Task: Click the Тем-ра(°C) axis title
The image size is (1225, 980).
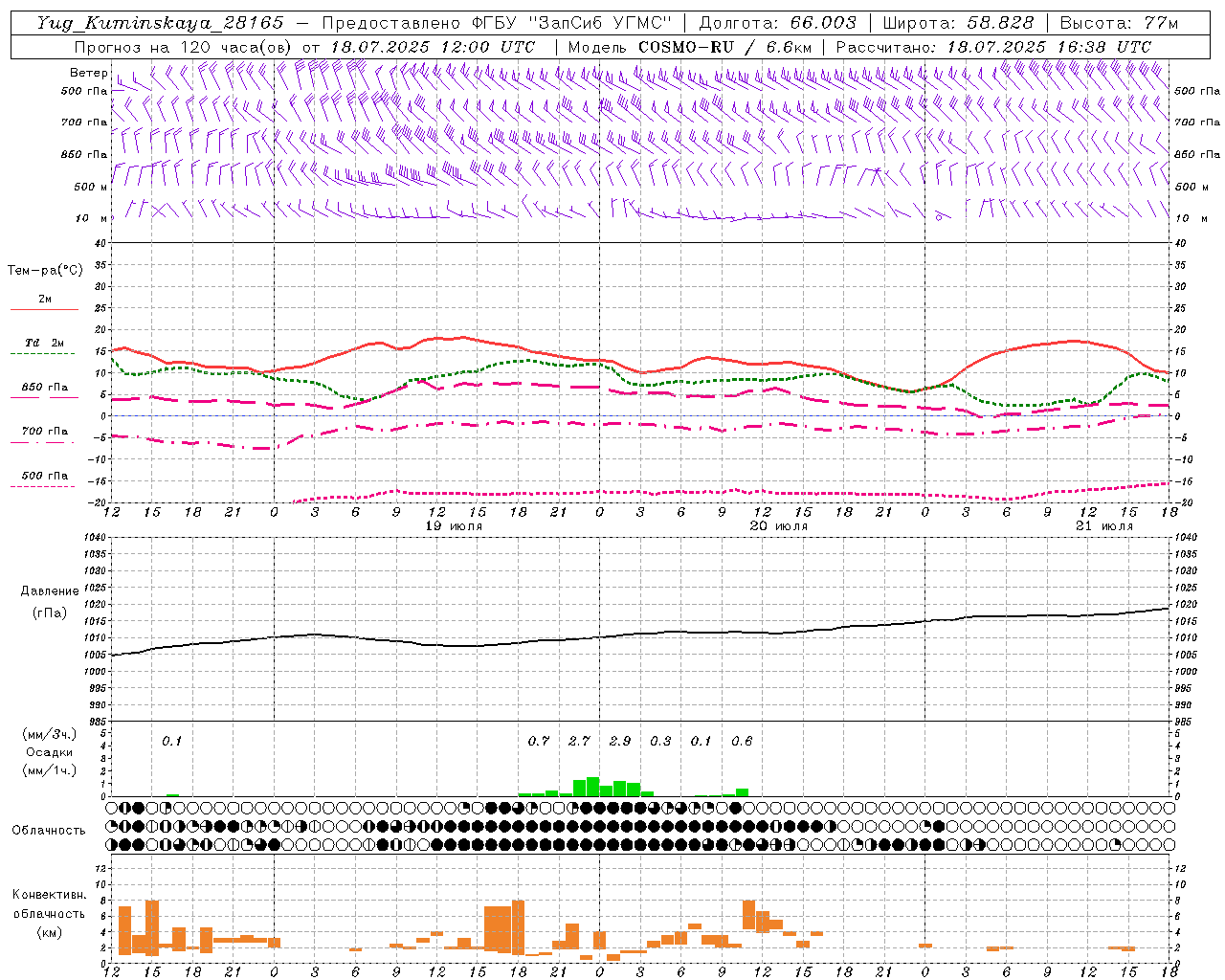Action: coord(45,271)
